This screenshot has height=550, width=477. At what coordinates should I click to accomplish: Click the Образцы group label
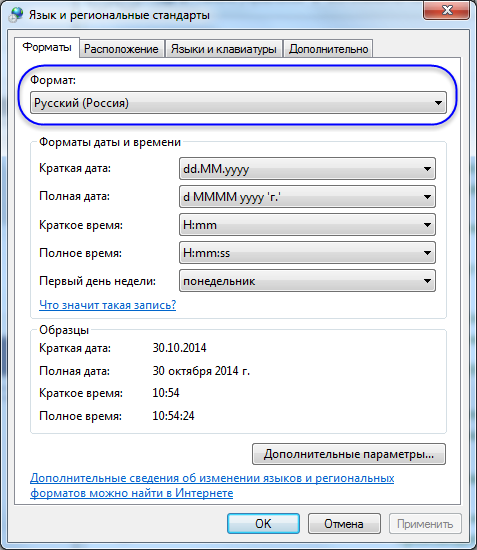coord(64,330)
